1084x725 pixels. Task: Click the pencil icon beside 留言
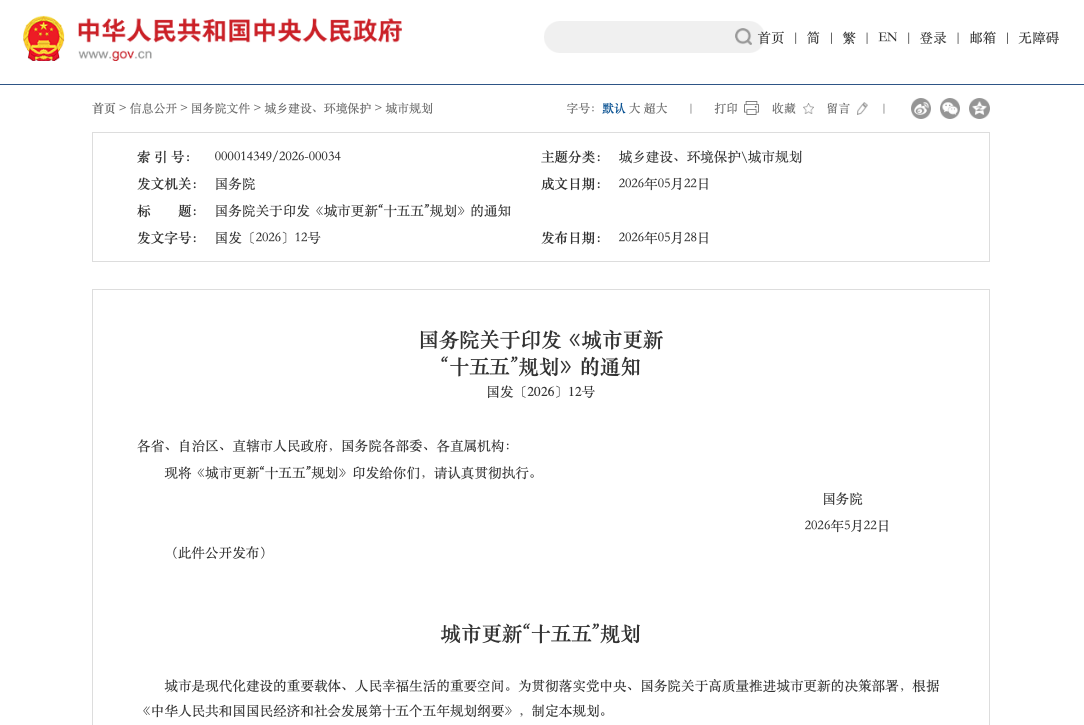click(x=862, y=109)
